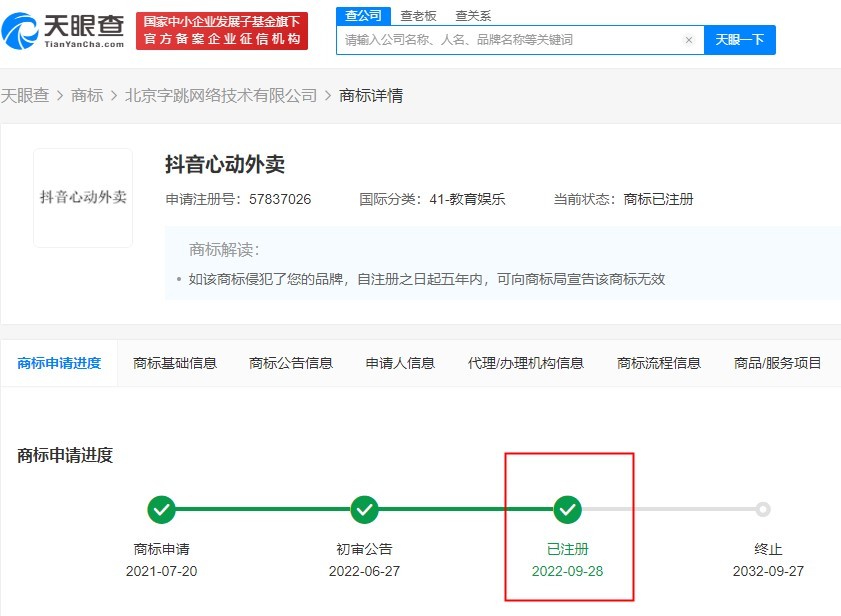
Task: Select the green check above 商标申请
Action: [x=161, y=509]
